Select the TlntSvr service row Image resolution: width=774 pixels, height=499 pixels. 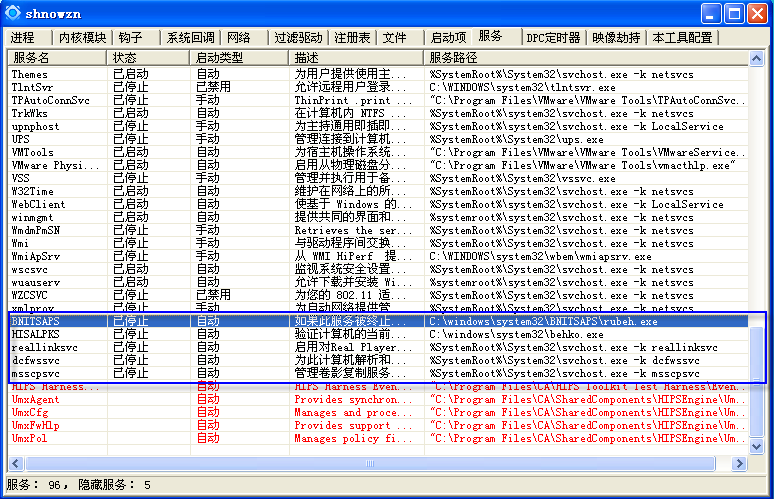(378, 87)
